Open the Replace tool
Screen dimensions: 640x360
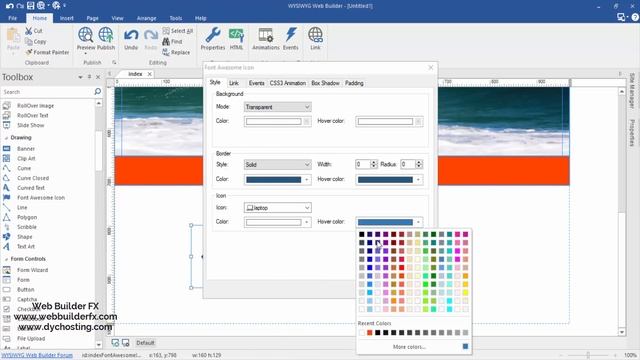coord(176,52)
